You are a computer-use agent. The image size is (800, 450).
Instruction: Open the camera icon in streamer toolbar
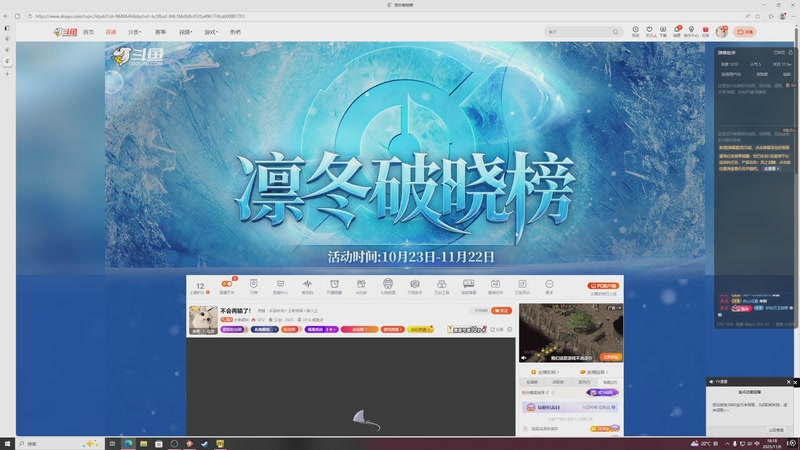(415, 286)
